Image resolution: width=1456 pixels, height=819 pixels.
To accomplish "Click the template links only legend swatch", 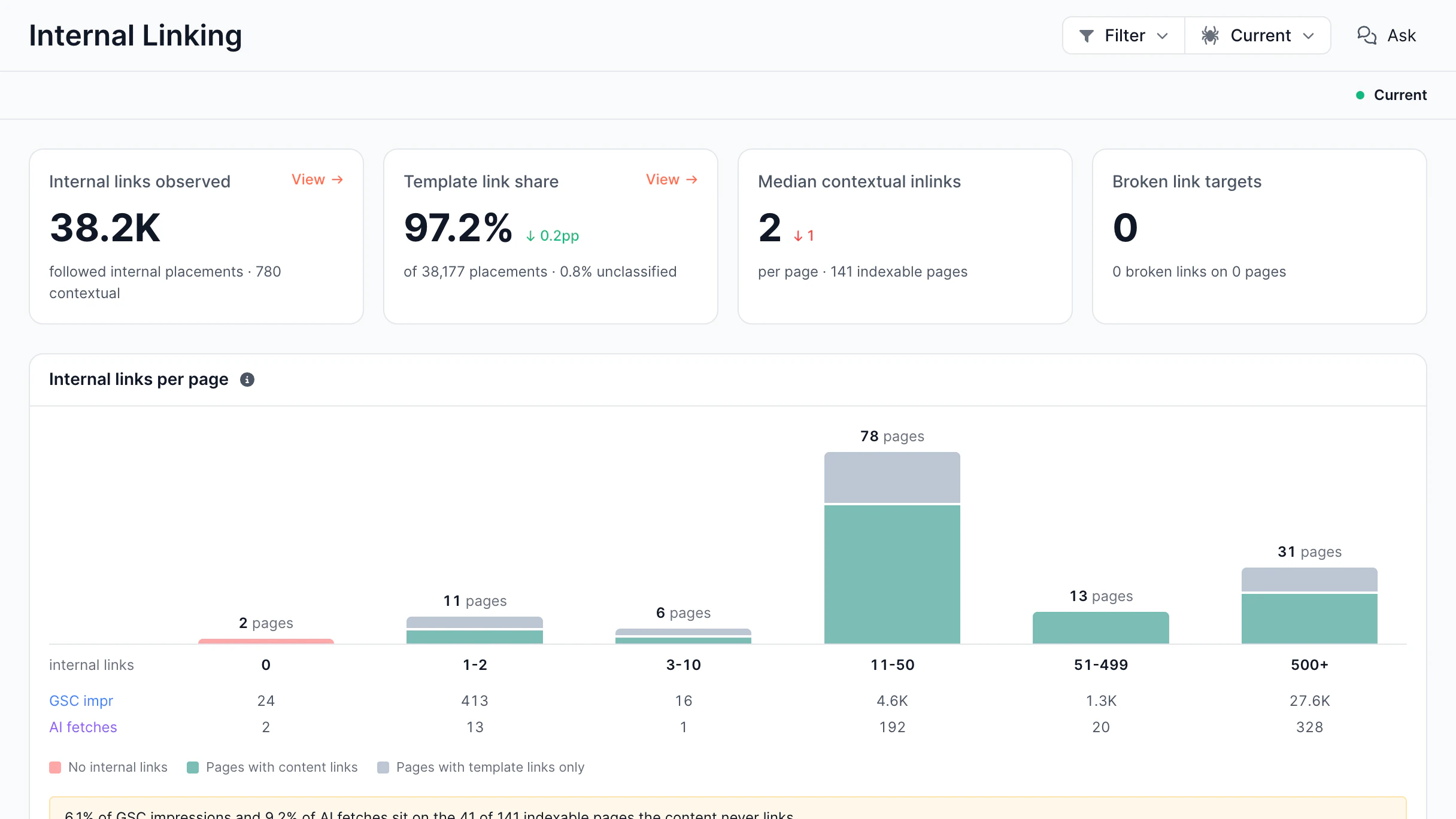I will [x=383, y=768].
